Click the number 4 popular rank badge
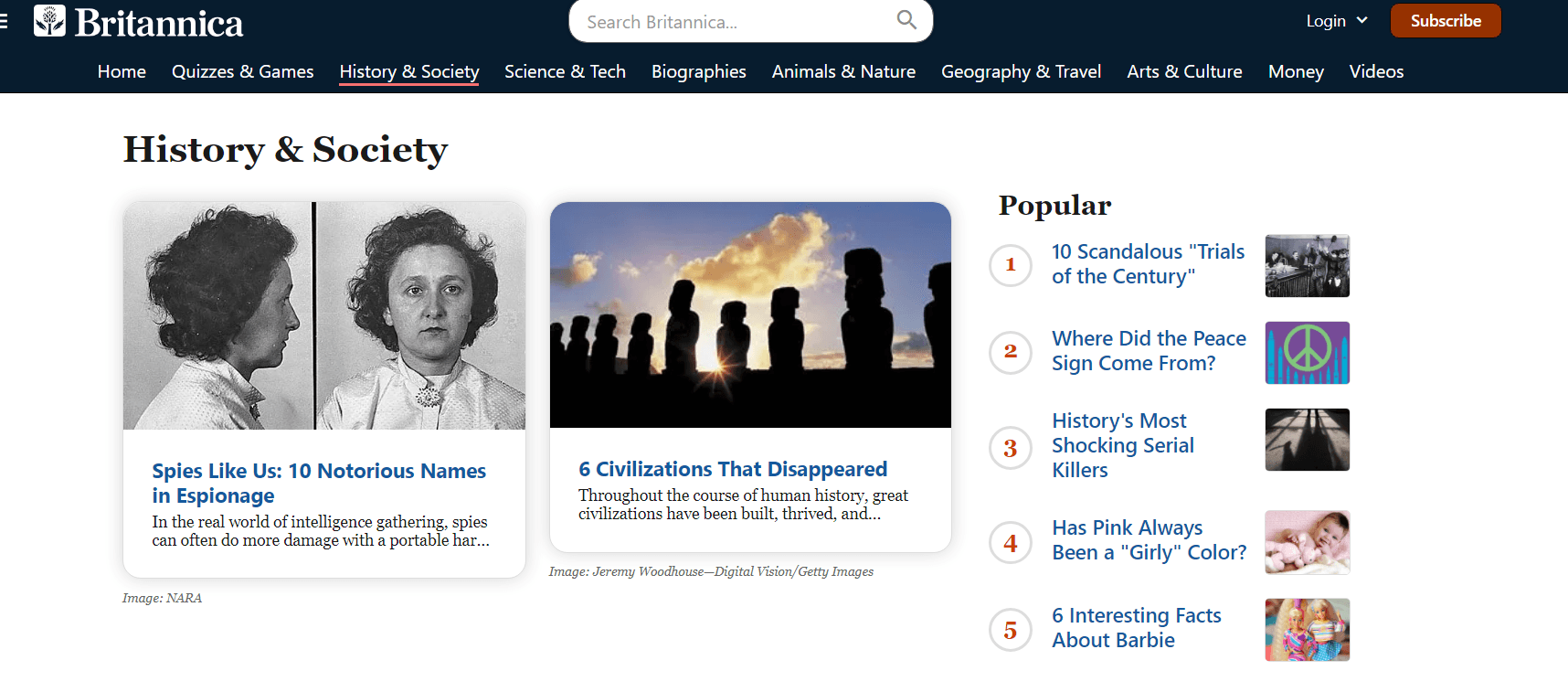 [1011, 543]
